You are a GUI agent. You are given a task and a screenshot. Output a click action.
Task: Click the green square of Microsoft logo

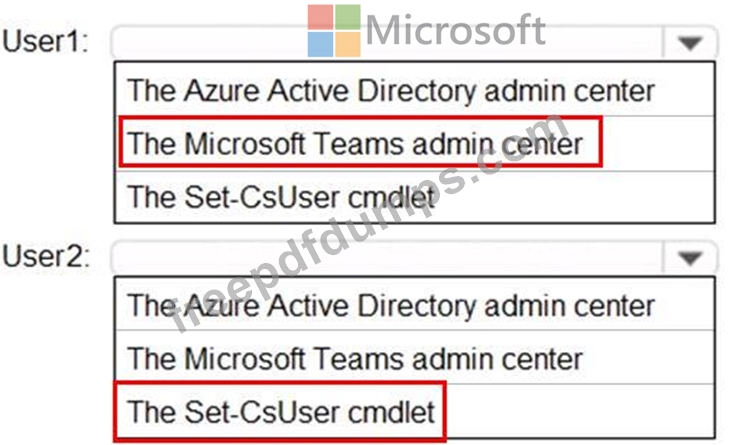pos(346,17)
